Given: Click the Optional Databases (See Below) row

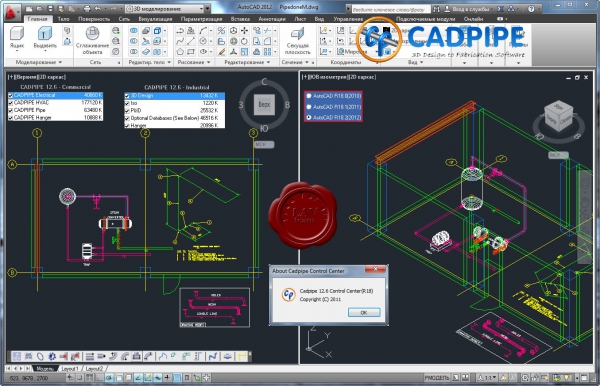Looking at the screenshot, I should click(175, 118).
